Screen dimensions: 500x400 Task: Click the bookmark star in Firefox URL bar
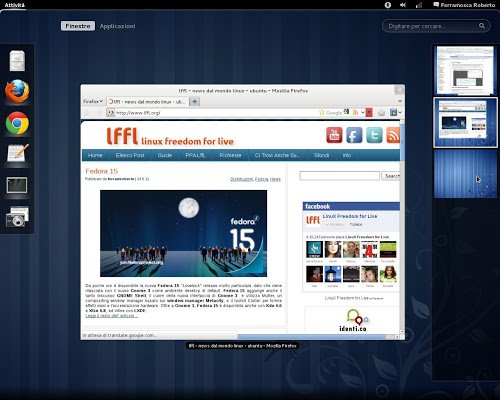pos(322,113)
